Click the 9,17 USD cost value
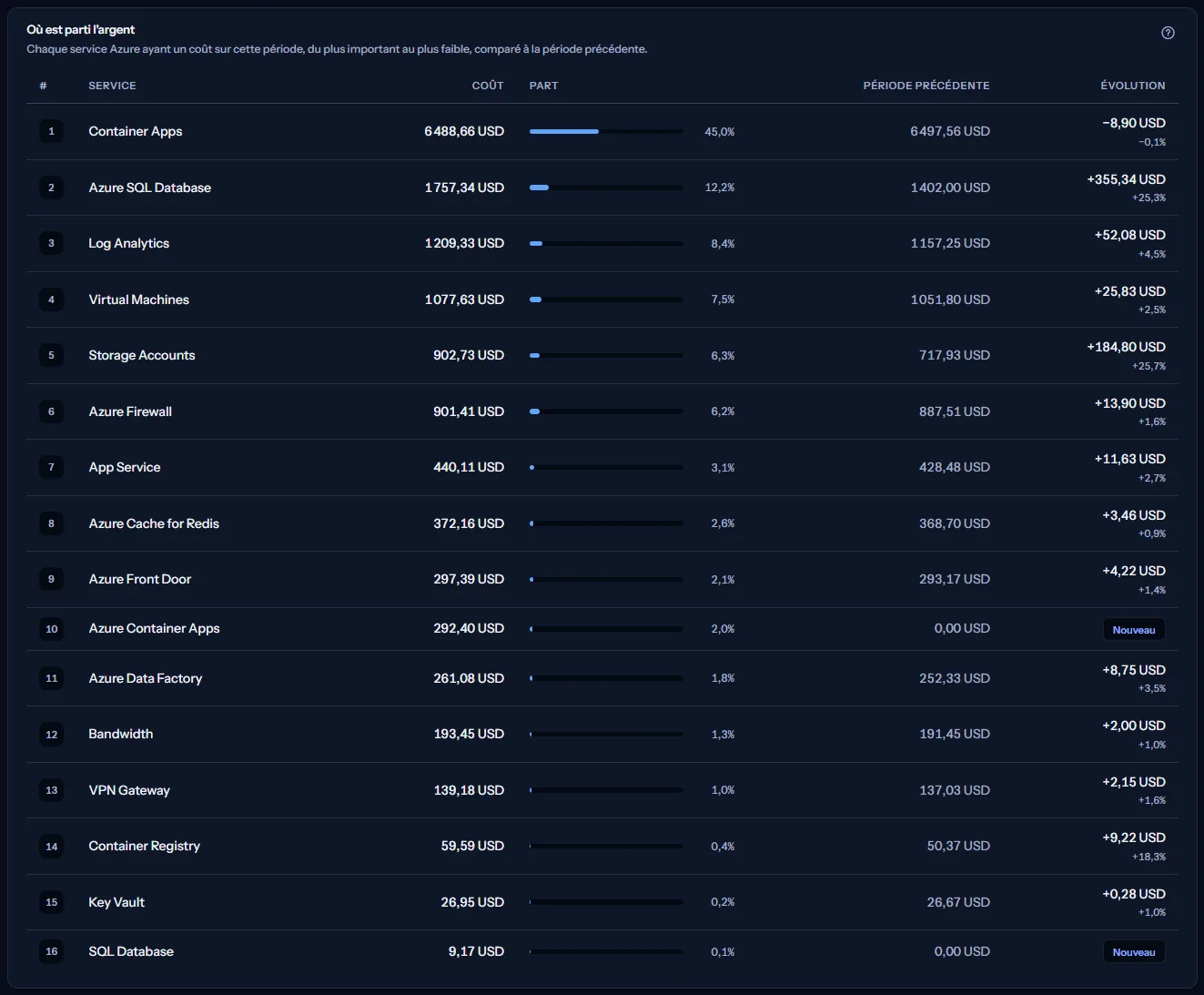This screenshot has height=995, width=1204. point(476,951)
